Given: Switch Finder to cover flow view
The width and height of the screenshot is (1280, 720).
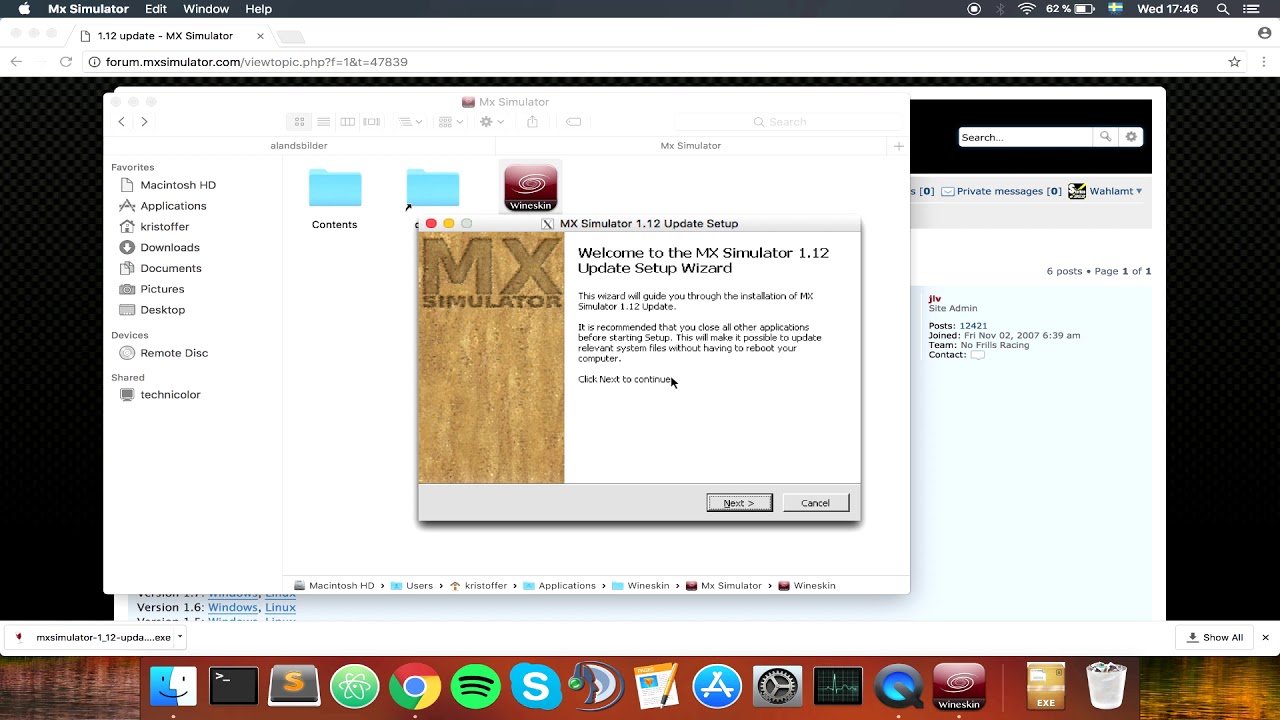Looking at the screenshot, I should (x=372, y=121).
